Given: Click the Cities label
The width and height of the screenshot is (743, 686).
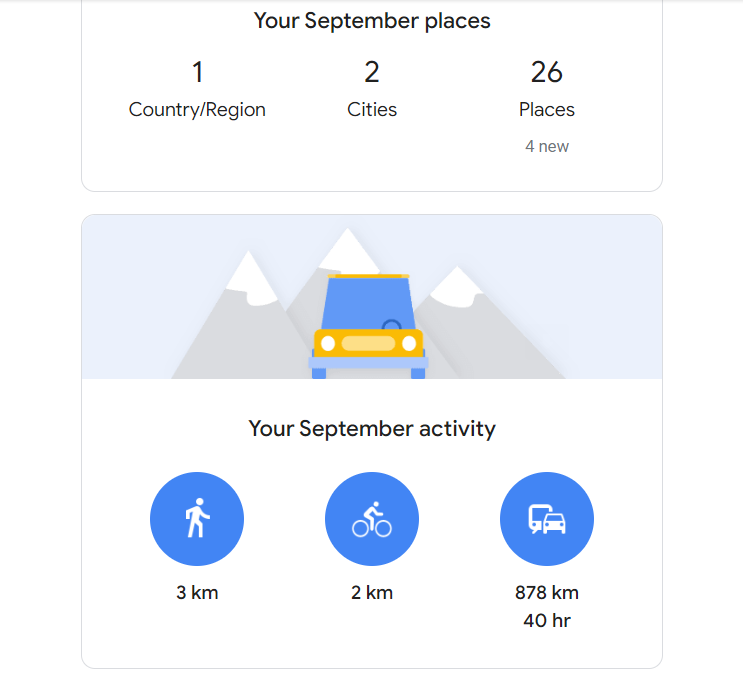Looking at the screenshot, I should 372,109.
